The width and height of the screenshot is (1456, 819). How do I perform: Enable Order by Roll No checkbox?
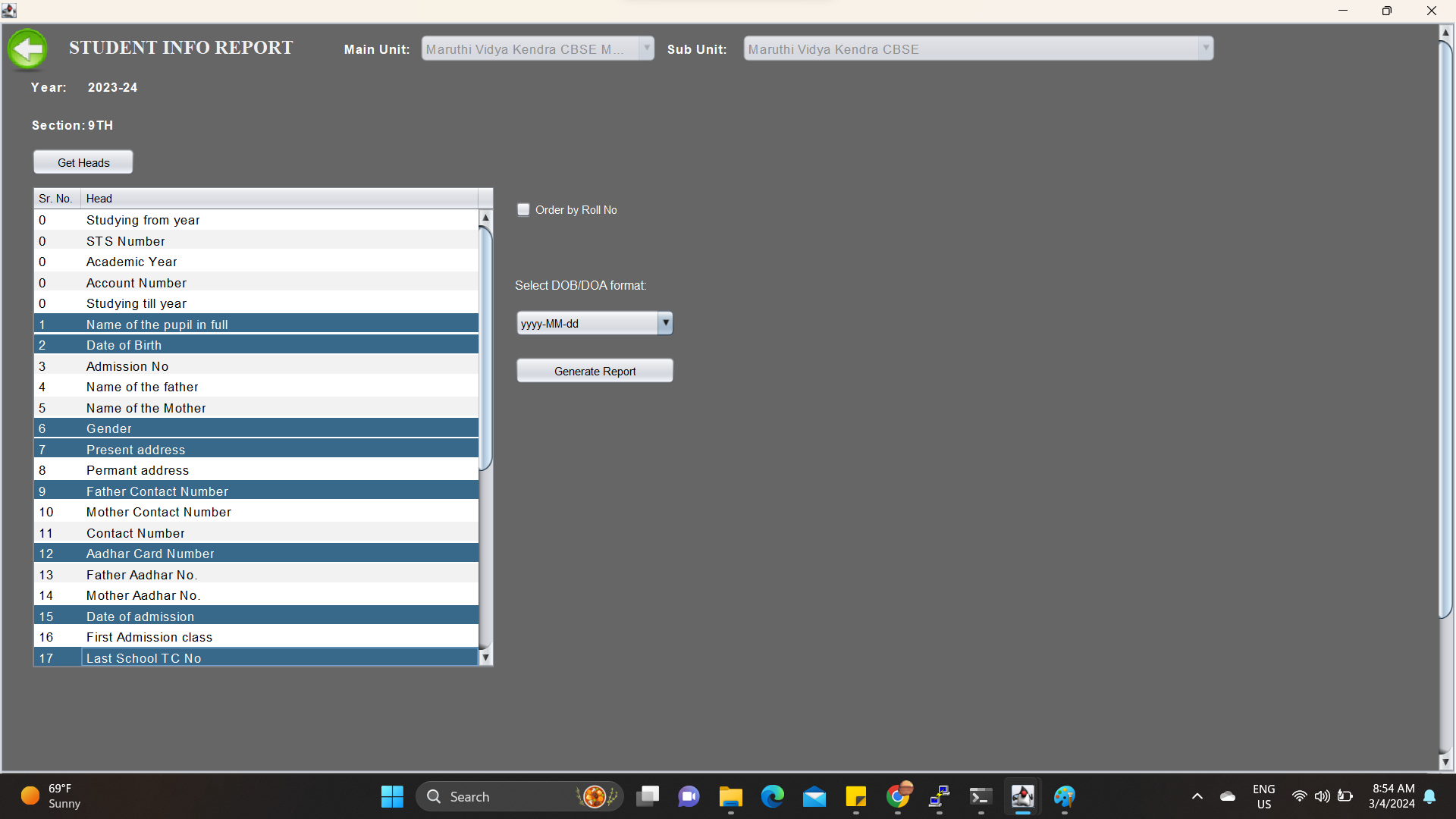pyautogui.click(x=523, y=210)
